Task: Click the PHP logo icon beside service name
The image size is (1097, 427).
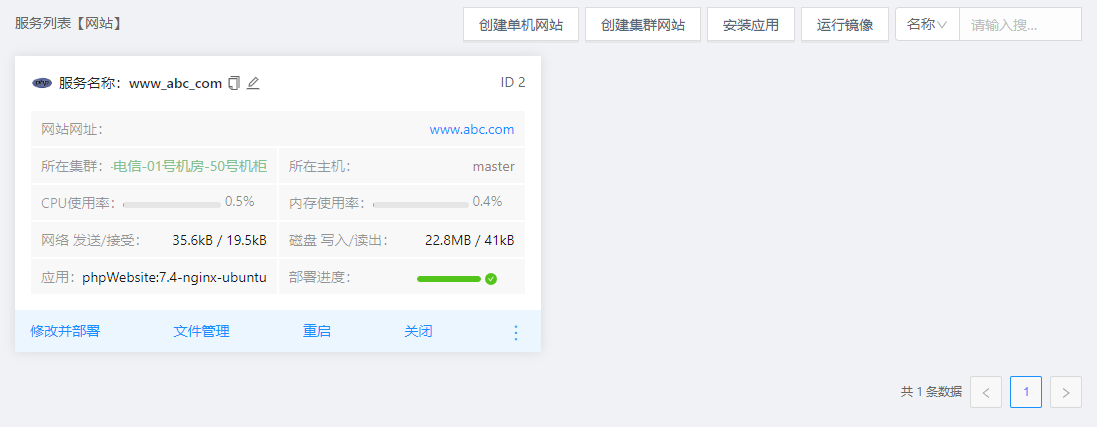Action: 42,83
